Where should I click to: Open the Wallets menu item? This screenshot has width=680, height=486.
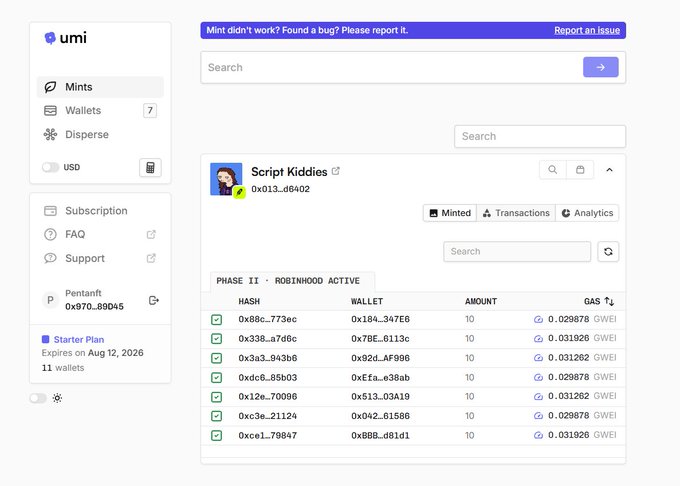[100, 111]
